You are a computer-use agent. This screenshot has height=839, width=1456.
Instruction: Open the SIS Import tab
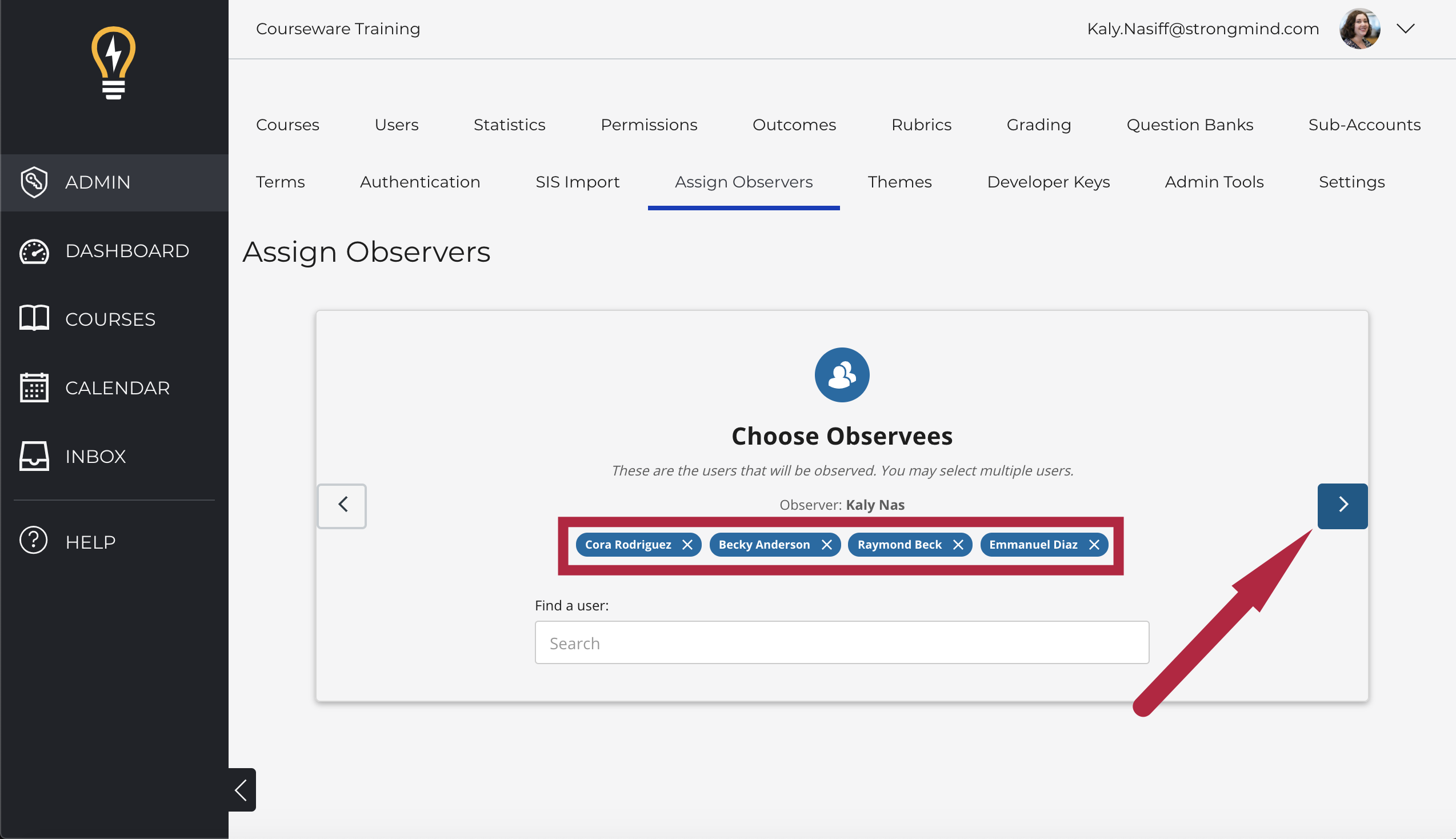pyautogui.click(x=578, y=182)
